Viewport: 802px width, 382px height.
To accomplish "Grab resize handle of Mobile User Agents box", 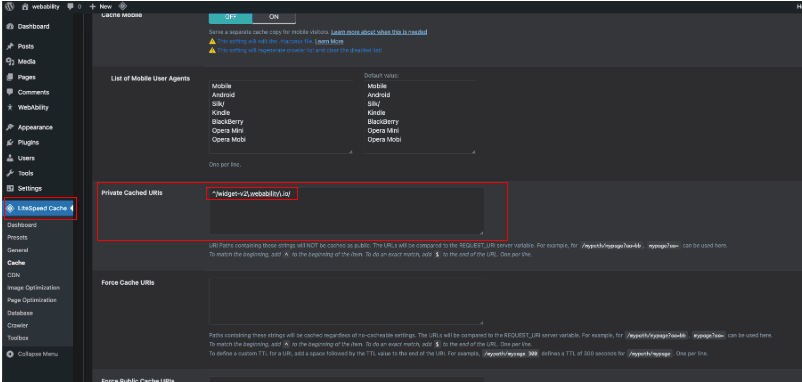I will [350, 151].
